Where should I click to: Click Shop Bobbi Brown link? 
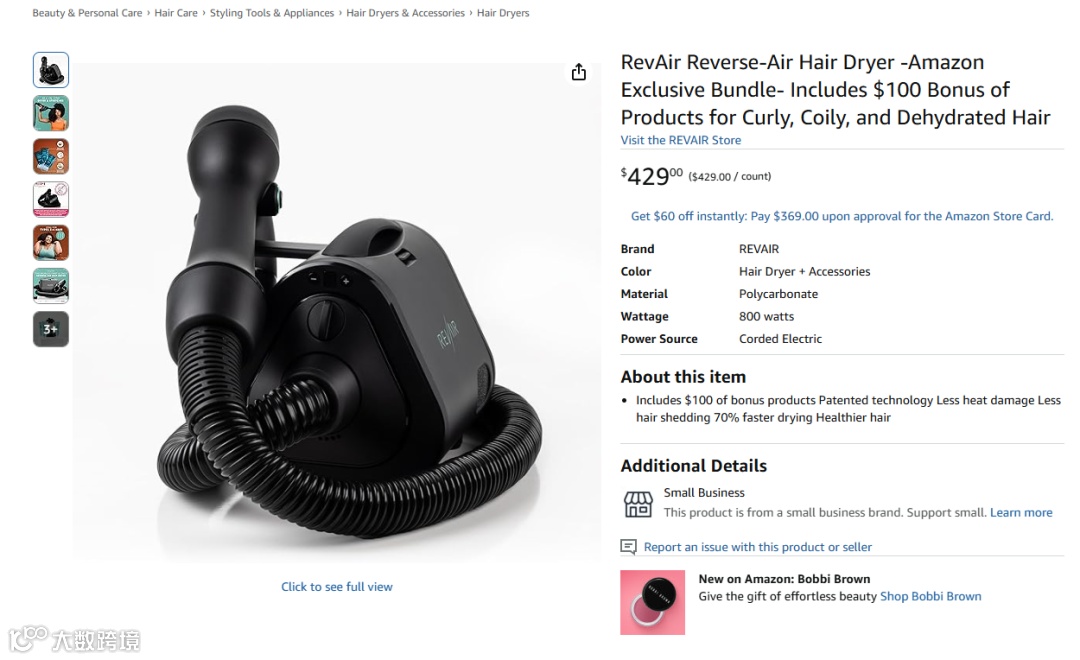click(x=931, y=597)
